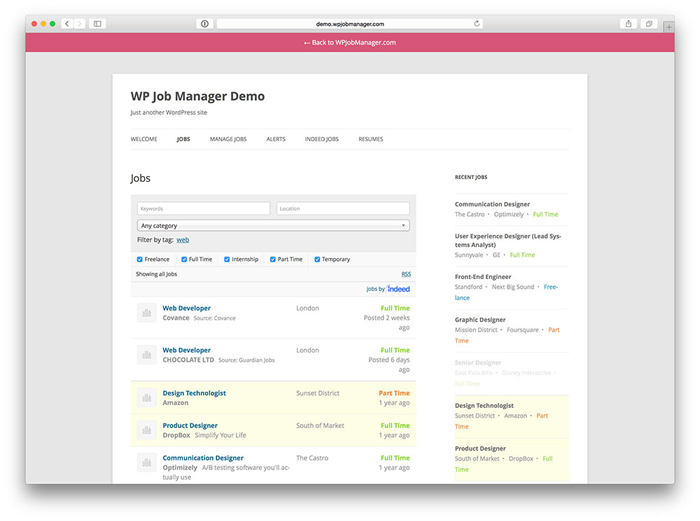Click into the Location search field

tap(343, 208)
